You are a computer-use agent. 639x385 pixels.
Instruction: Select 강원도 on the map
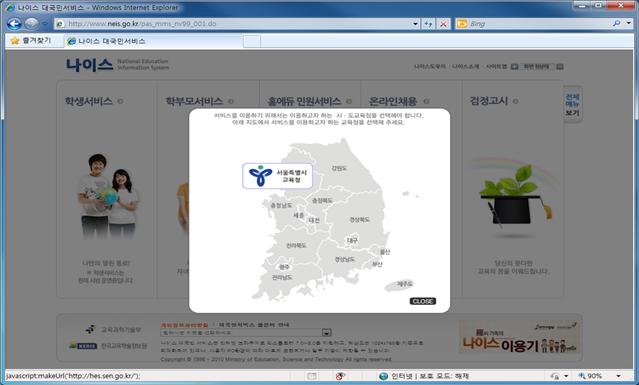(x=339, y=168)
